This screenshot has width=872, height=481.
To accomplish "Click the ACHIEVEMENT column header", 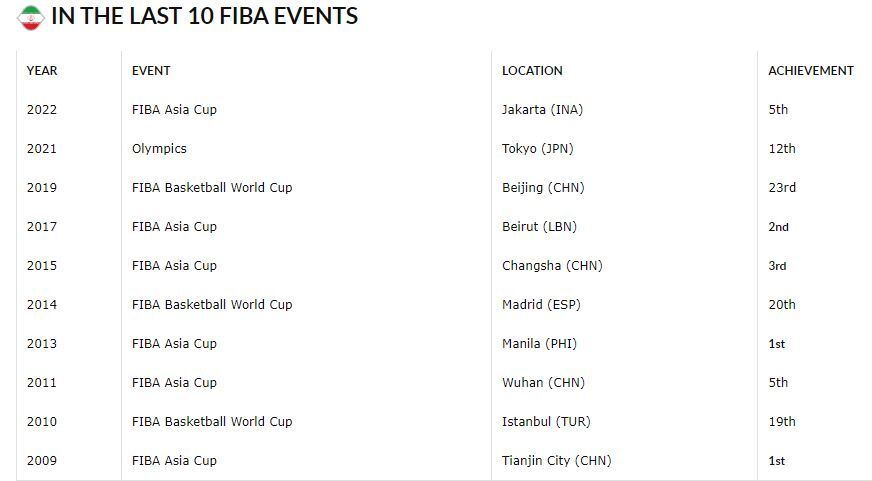I will pyautogui.click(x=810, y=71).
